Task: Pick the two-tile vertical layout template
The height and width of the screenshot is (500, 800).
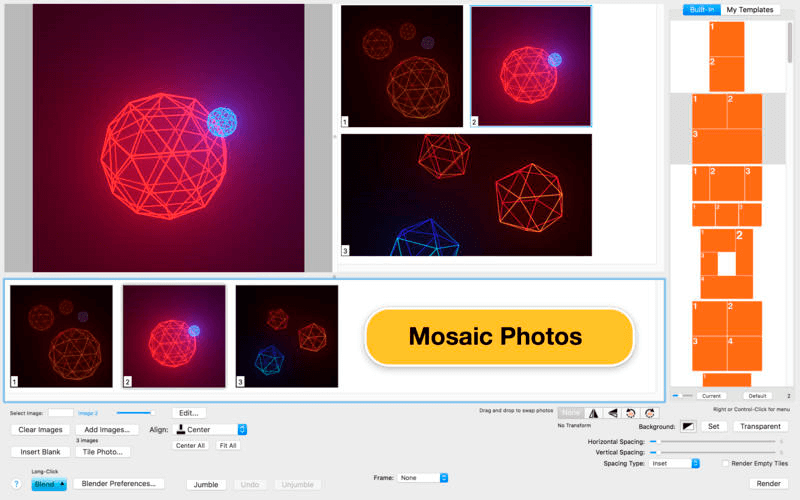Action: [x=727, y=57]
